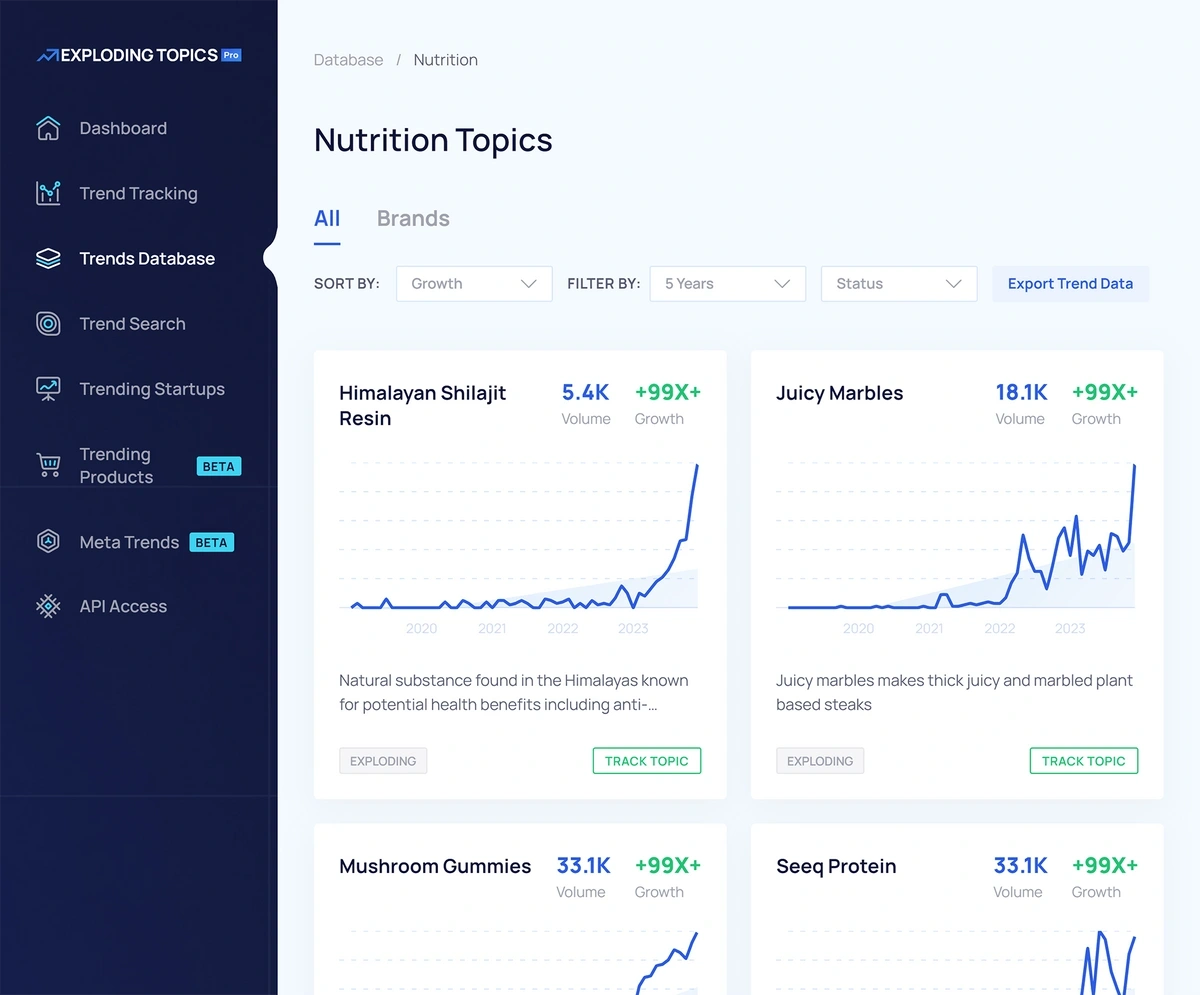Click BETA badge beside Trending Products

[x=218, y=466]
